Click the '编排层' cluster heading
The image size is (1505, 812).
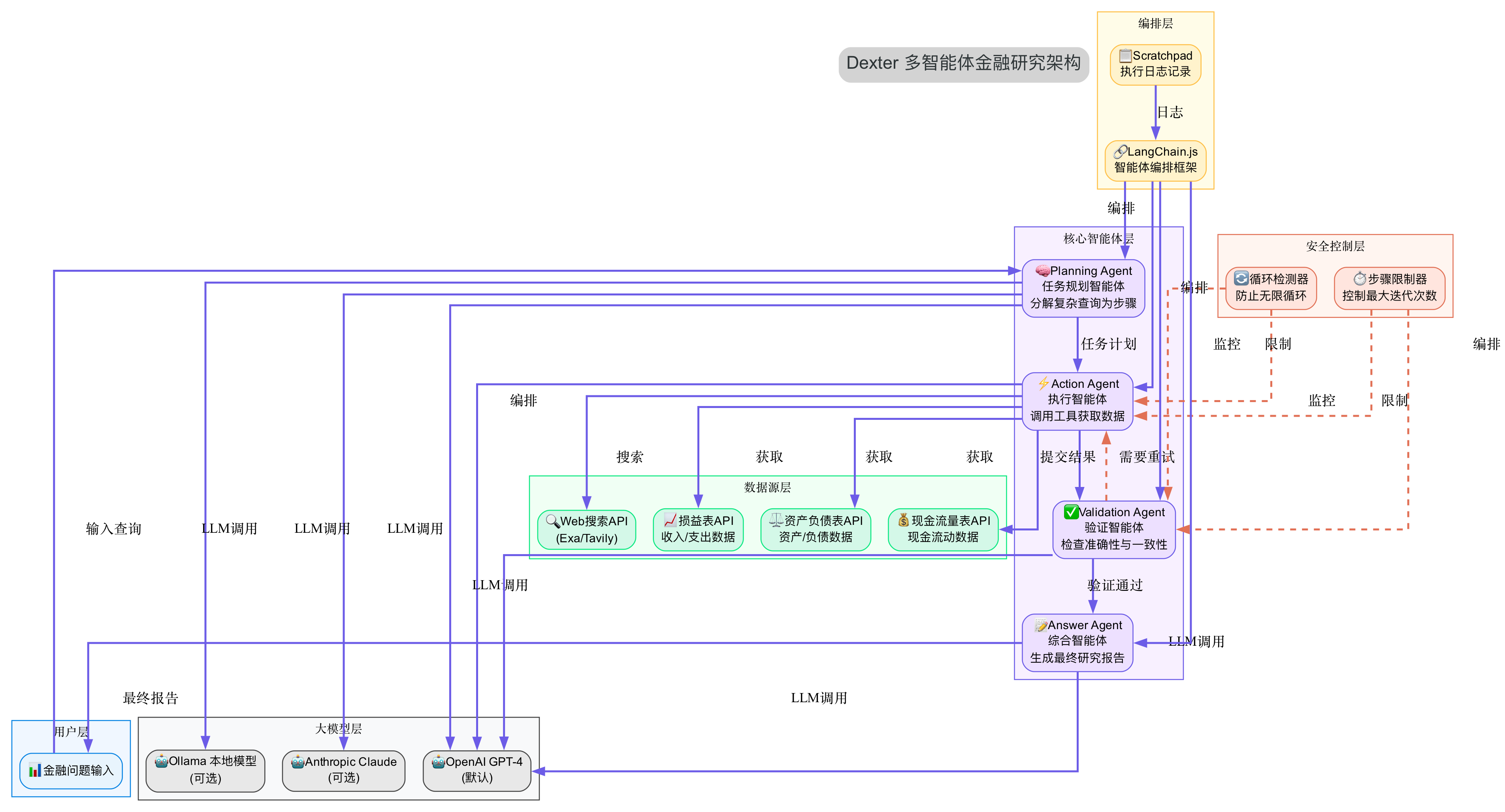1155,24
